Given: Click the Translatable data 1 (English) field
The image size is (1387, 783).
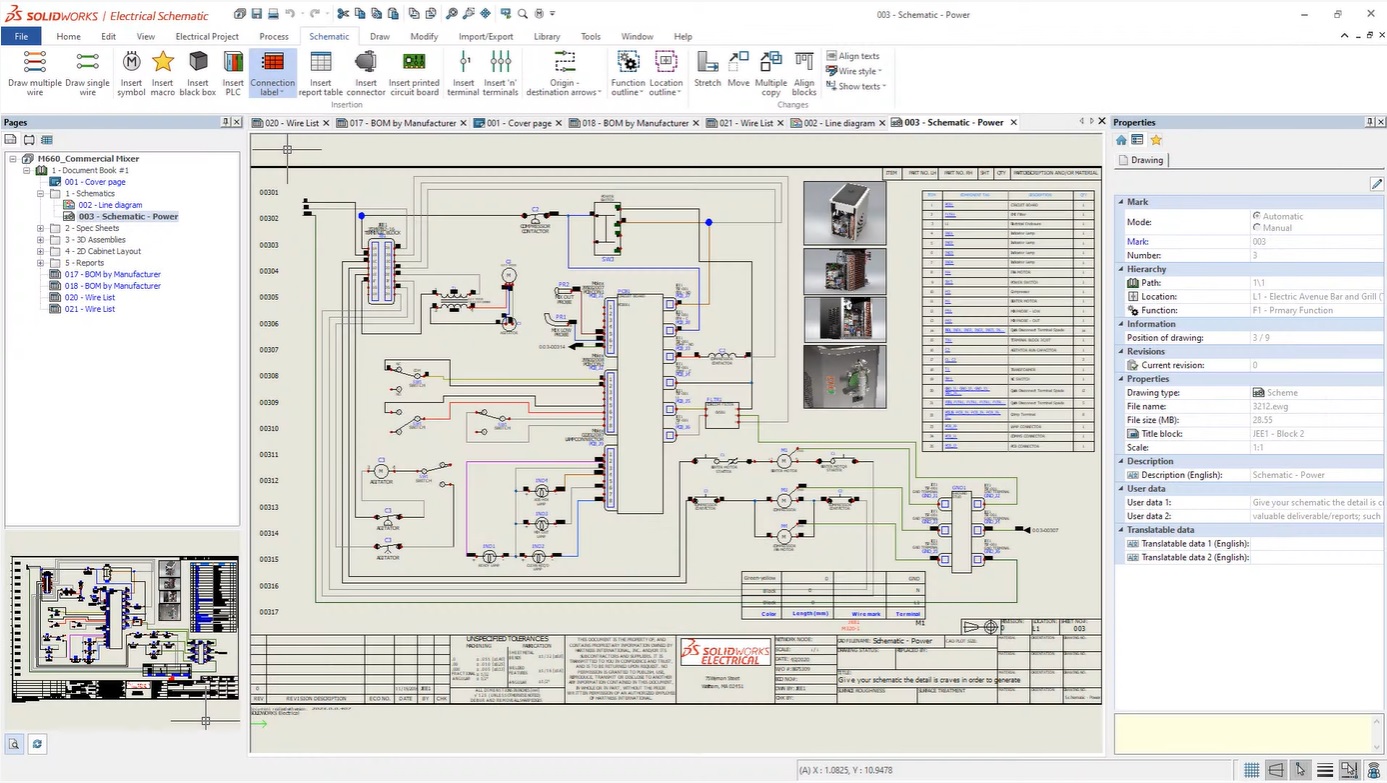Looking at the screenshot, I should (x=1315, y=544).
